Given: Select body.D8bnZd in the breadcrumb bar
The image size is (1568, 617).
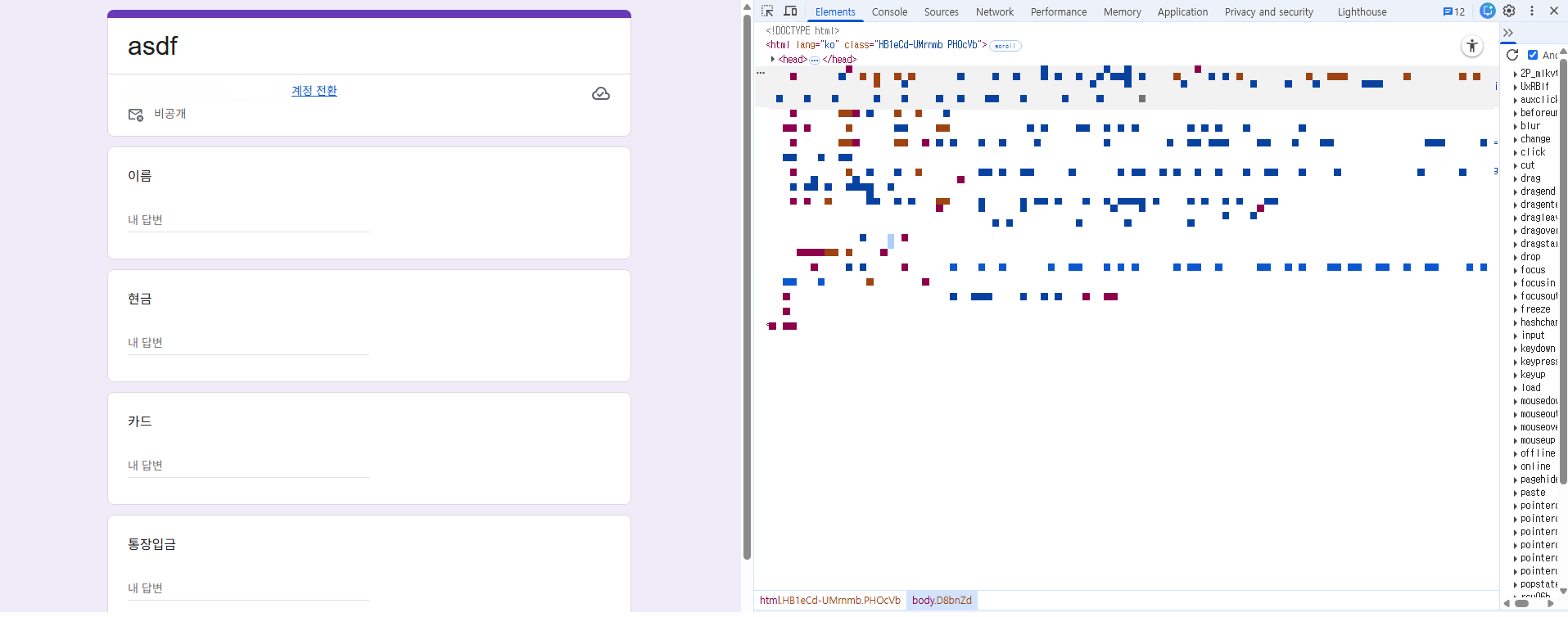Looking at the screenshot, I should (x=942, y=600).
